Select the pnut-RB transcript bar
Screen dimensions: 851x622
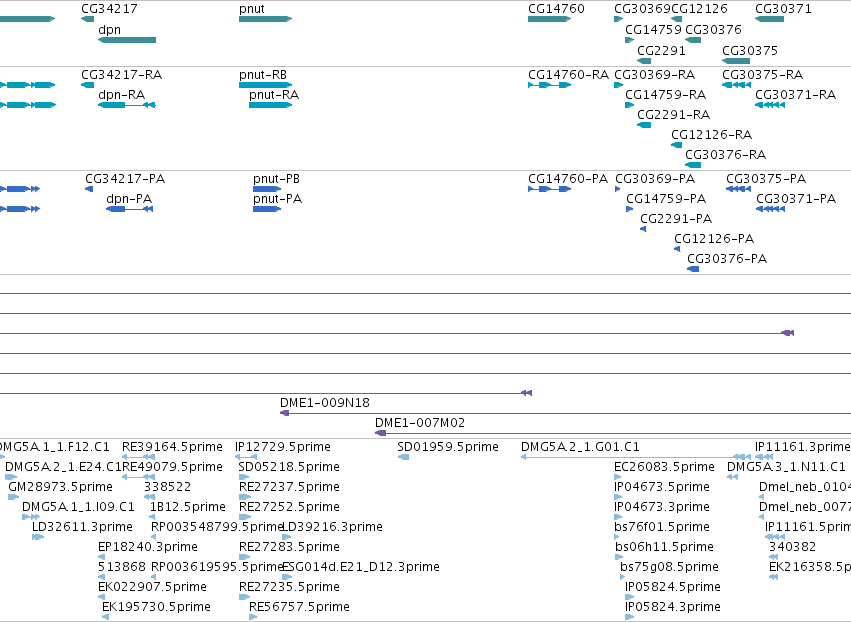coord(265,85)
